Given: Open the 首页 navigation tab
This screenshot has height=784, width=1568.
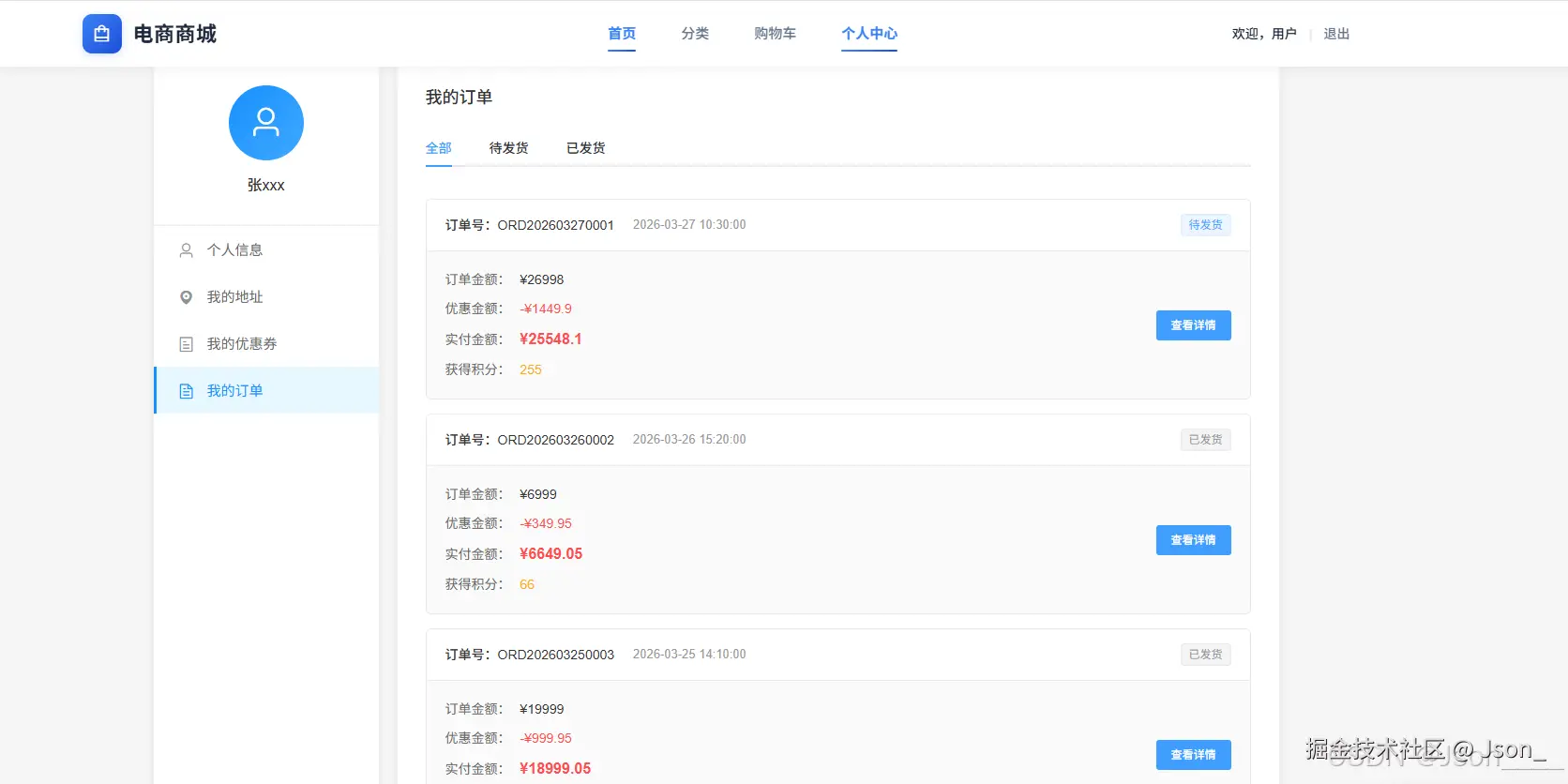Looking at the screenshot, I should tap(622, 34).
